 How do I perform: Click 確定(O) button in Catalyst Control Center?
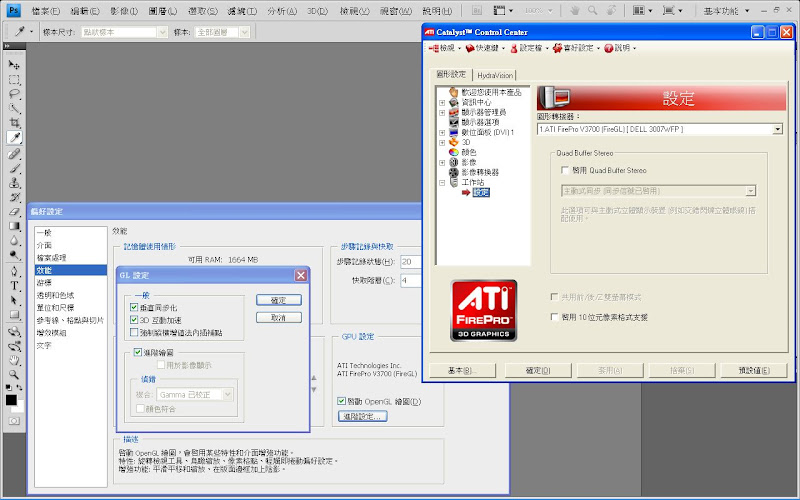click(x=538, y=370)
